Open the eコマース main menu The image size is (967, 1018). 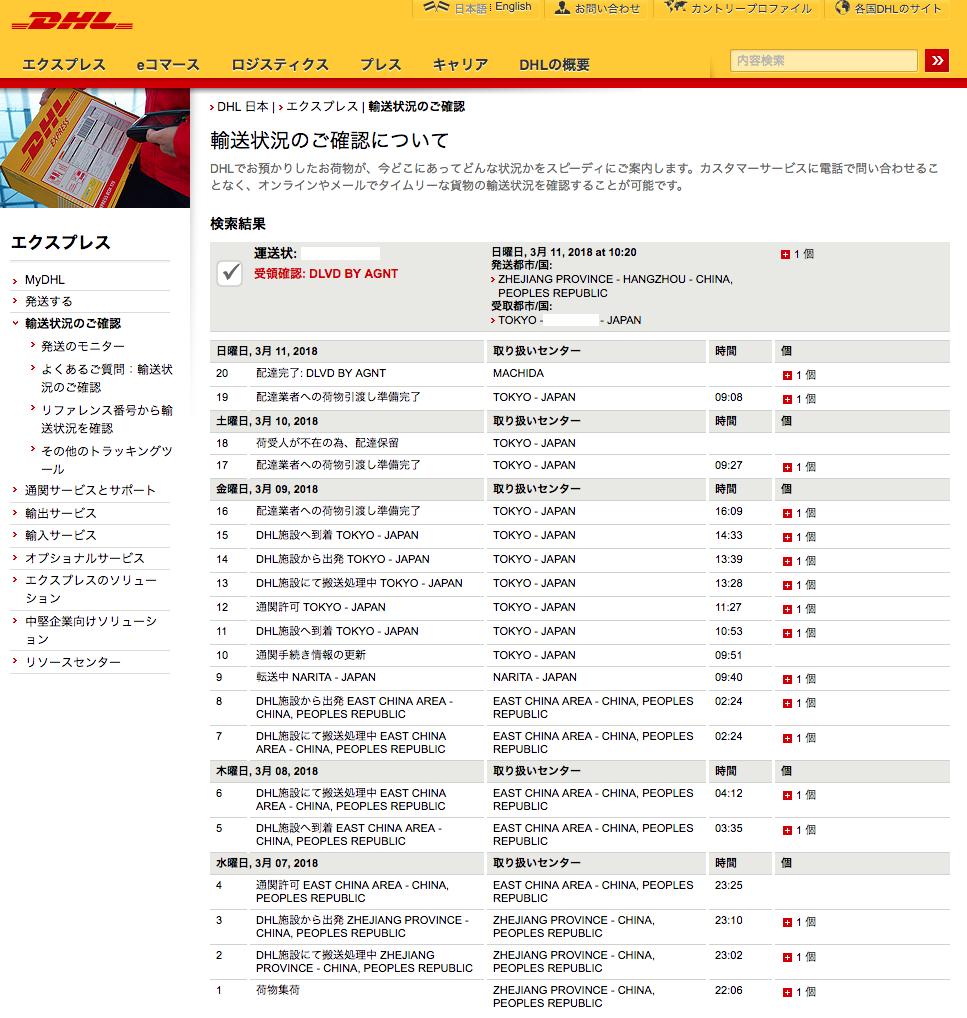tap(168, 65)
